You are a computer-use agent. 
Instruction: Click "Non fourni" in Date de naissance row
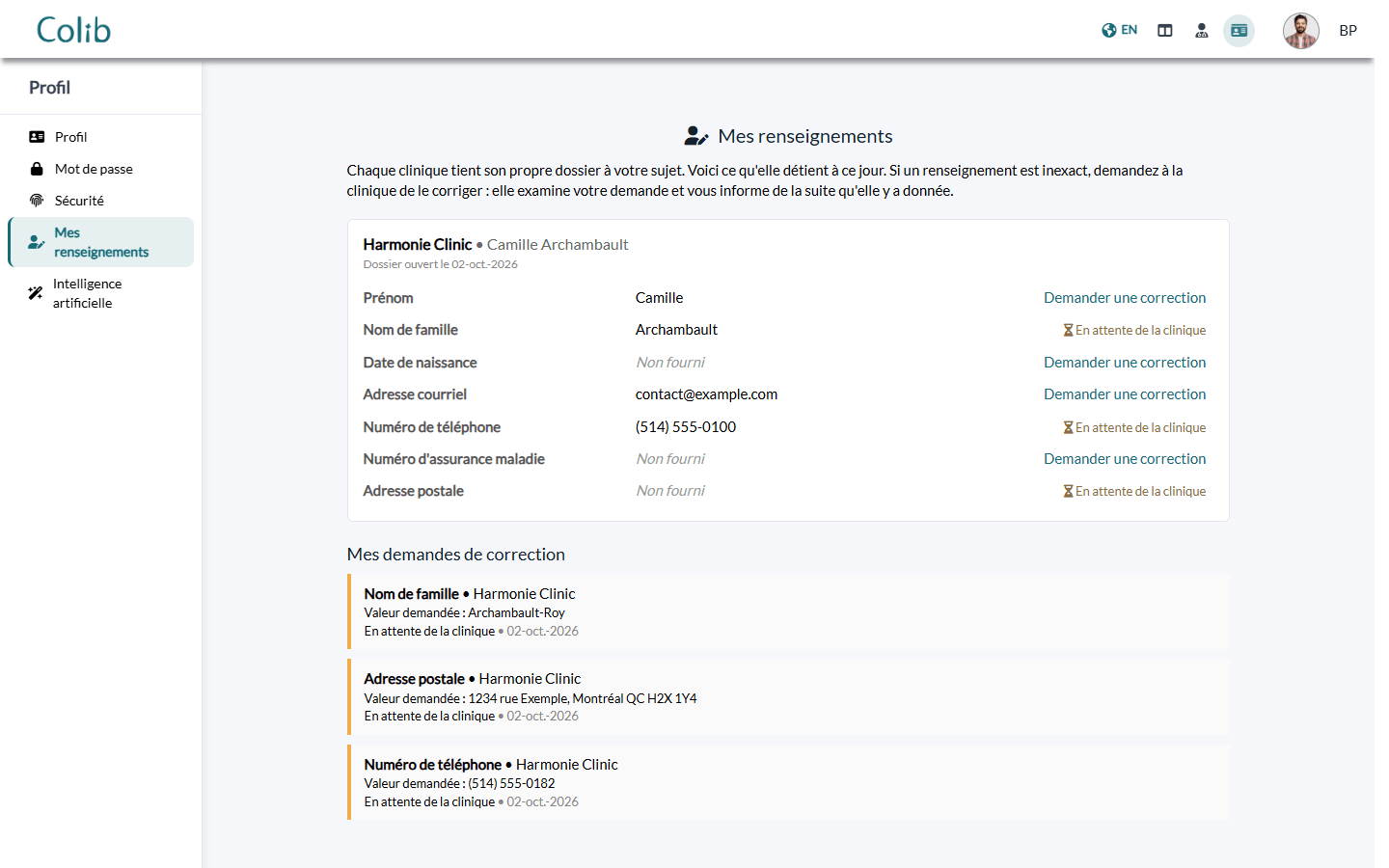(670, 363)
